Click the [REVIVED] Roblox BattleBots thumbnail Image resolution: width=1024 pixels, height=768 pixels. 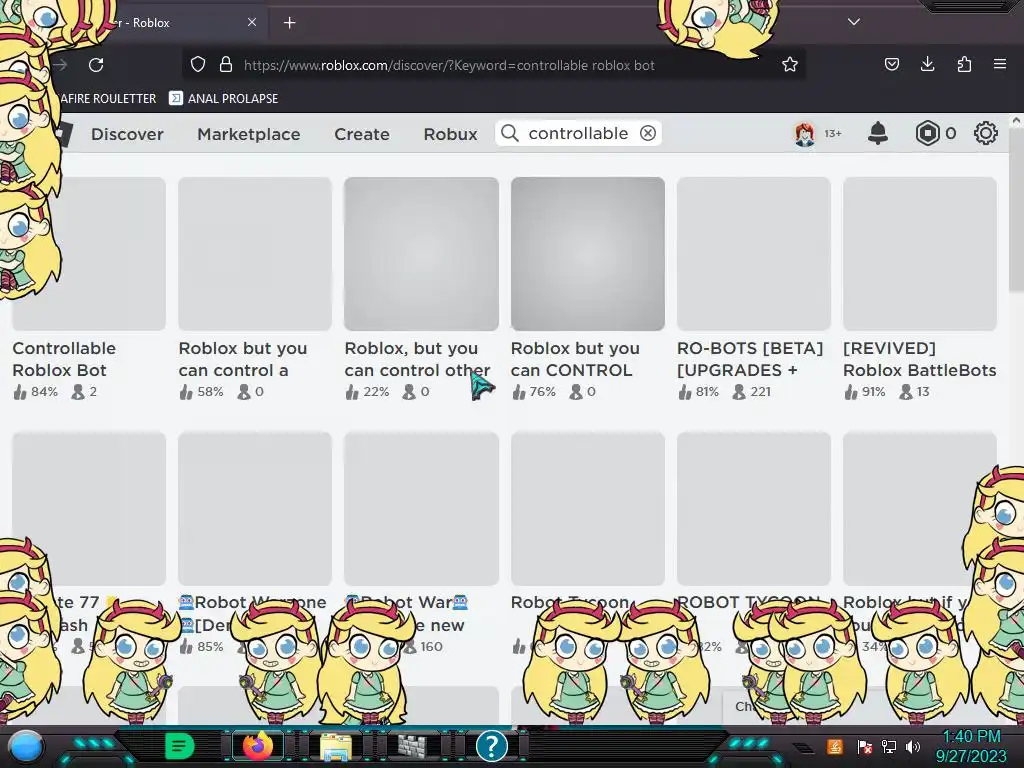pyautogui.click(x=920, y=253)
